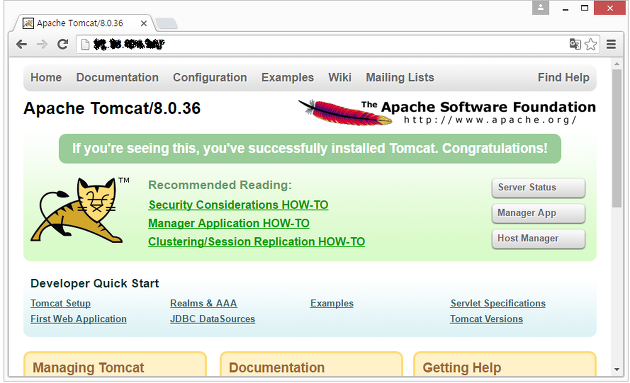This screenshot has width=630, height=383.
Task: Bookmark this page with the star icon
Action: 591,44
